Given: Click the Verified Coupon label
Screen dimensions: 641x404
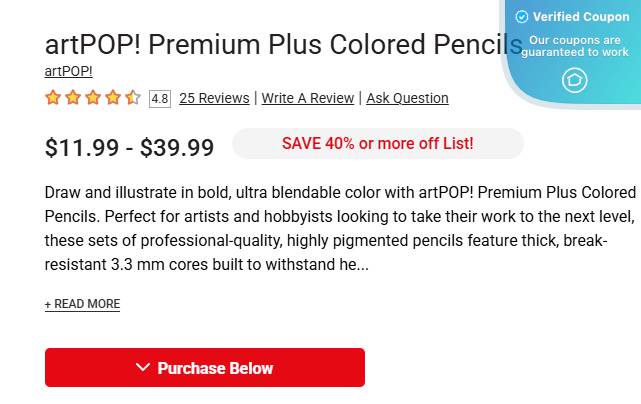Looking at the screenshot, I should tap(581, 17).
